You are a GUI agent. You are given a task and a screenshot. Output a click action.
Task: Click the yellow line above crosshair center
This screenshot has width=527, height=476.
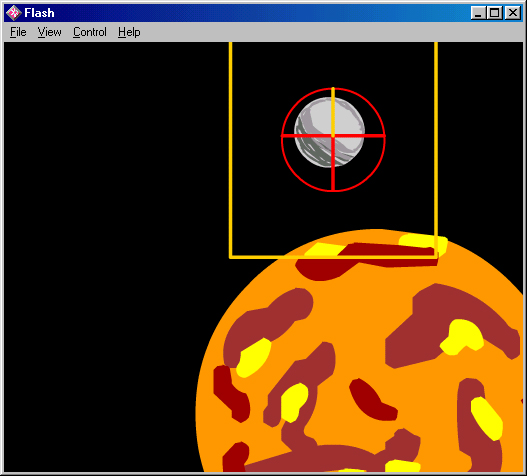click(333, 111)
